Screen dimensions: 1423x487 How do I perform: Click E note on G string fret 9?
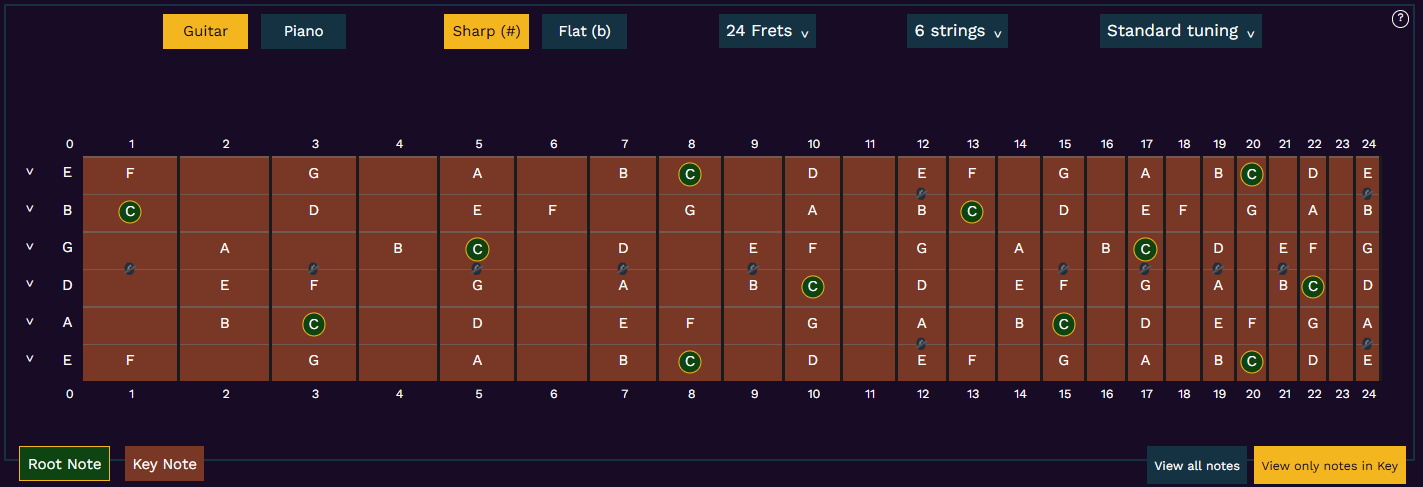pos(753,248)
